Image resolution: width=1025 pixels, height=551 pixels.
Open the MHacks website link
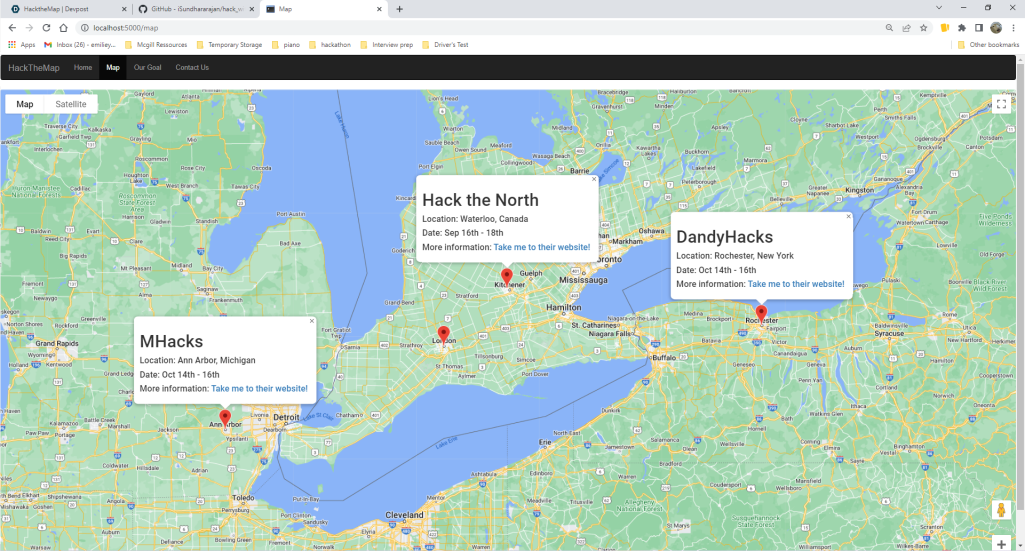click(x=260, y=388)
